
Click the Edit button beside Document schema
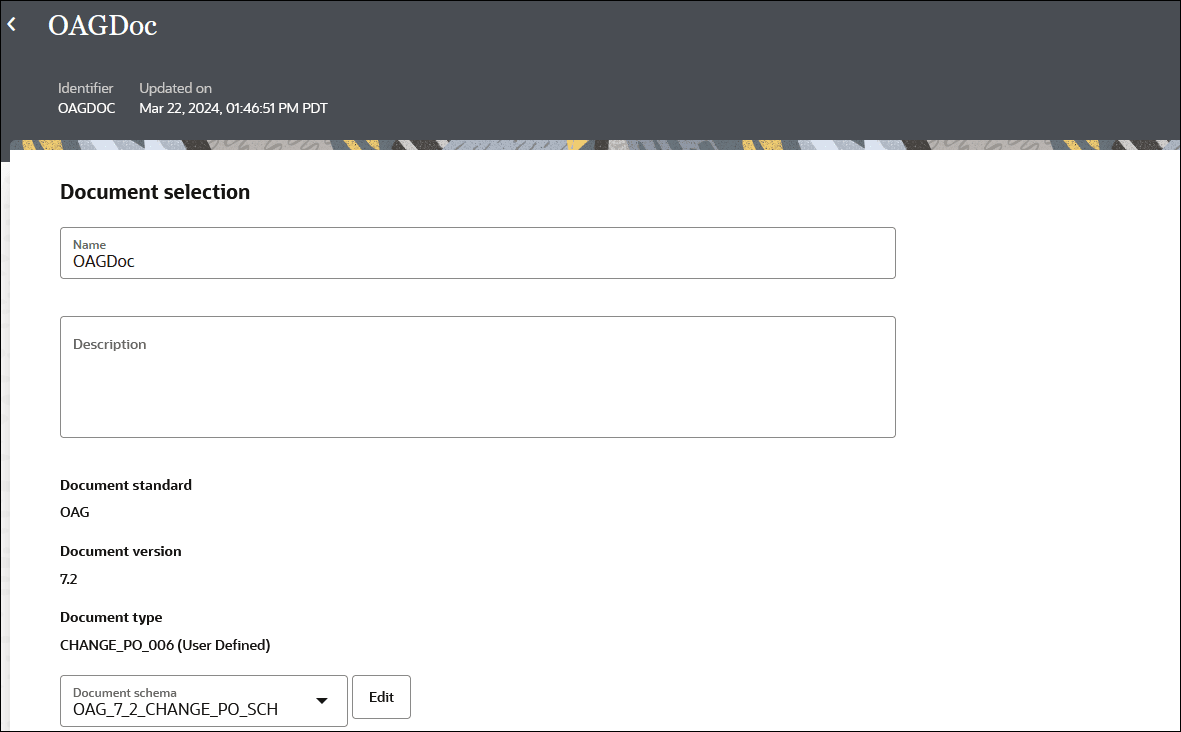click(x=381, y=697)
